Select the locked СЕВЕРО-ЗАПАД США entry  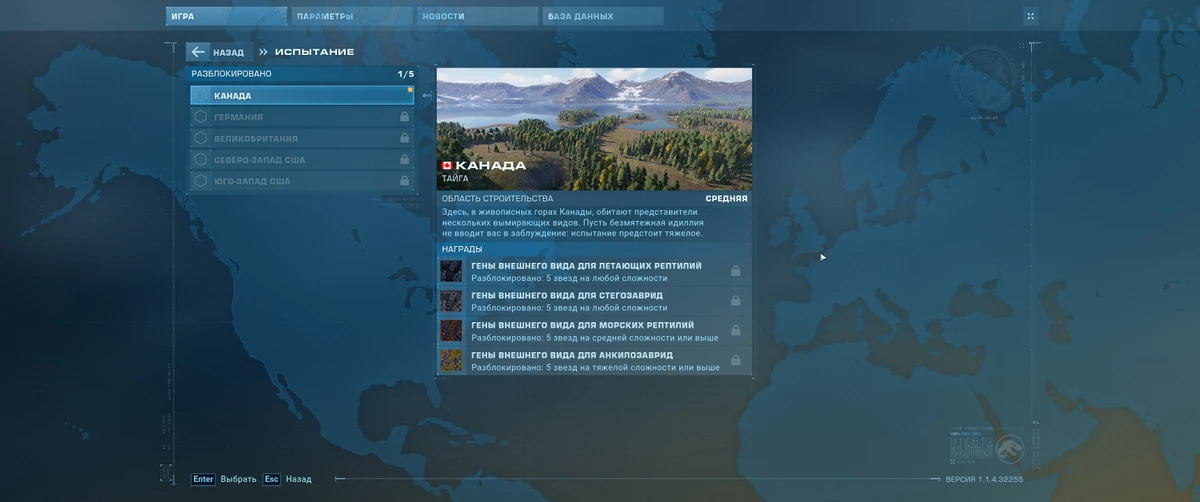click(302, 160)
